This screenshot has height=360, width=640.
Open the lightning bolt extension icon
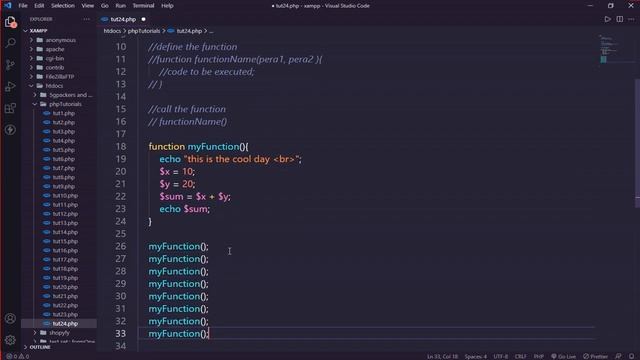[x=10, y=130]
